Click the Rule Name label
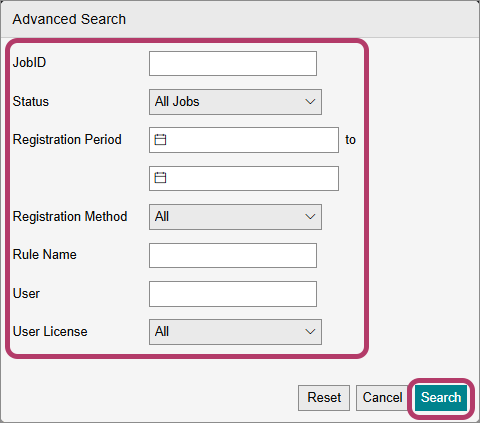Viewport: 480px width, 423px height. tap(45, 255)
